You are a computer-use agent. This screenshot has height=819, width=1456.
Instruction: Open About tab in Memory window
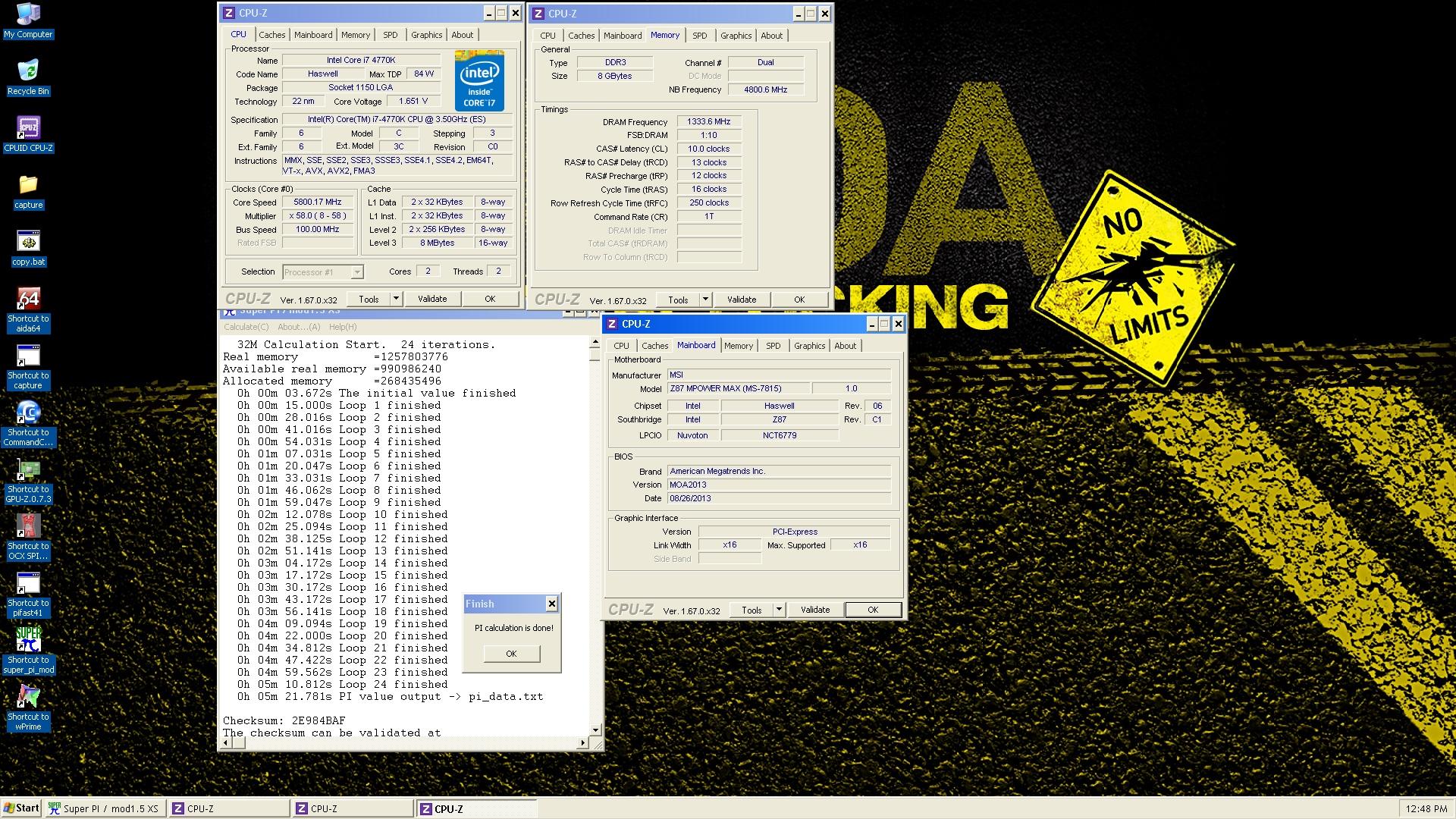[x=771, y=36]
